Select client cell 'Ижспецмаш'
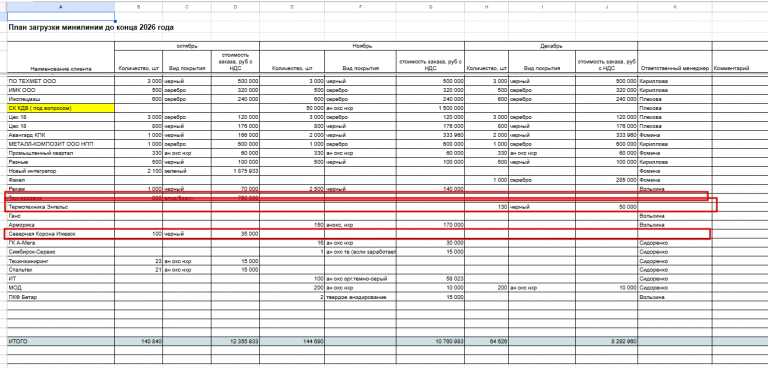Image resolution: width=768 pixels, height=368 pixels. [61, 99]
